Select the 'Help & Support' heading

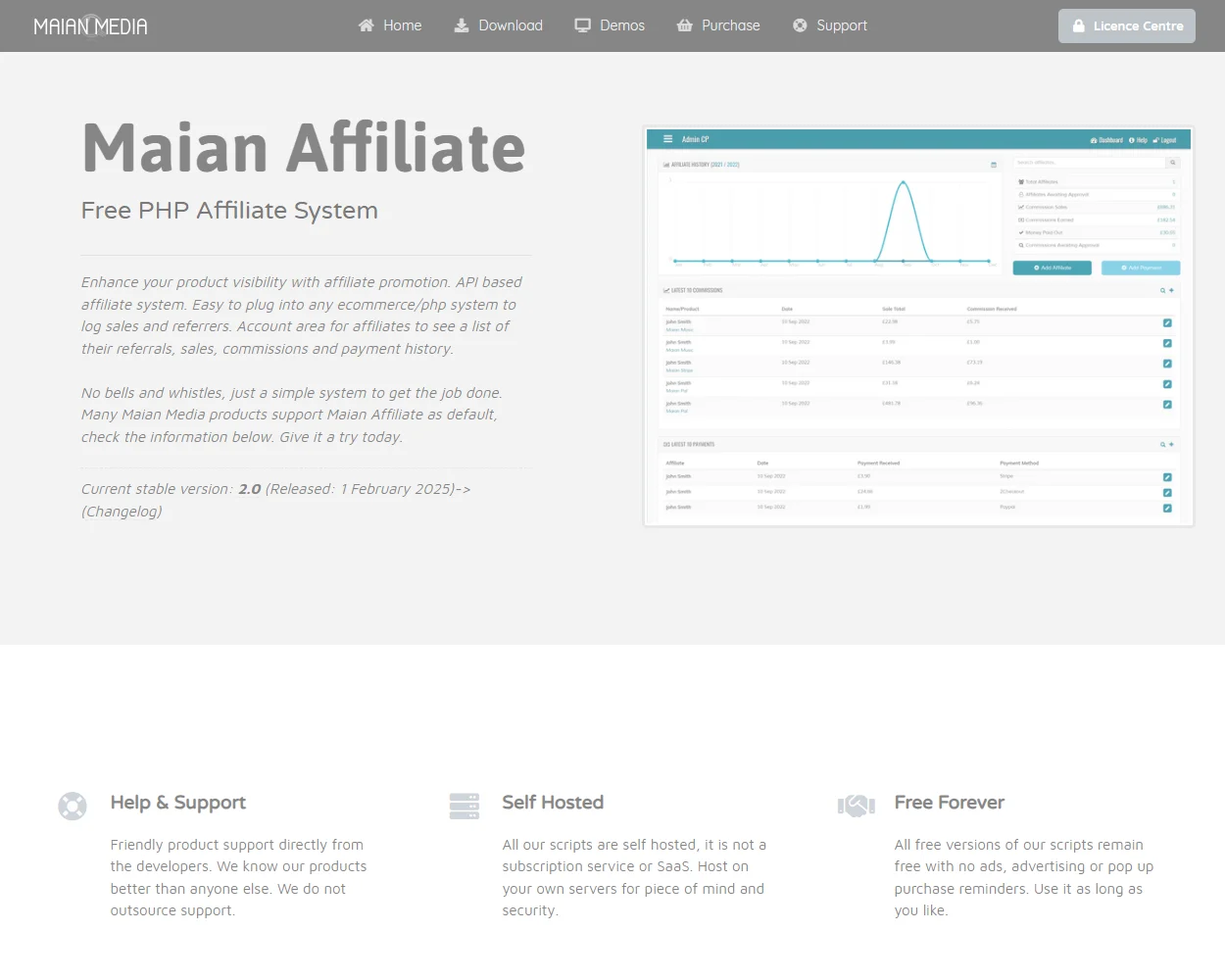point(178,803)
